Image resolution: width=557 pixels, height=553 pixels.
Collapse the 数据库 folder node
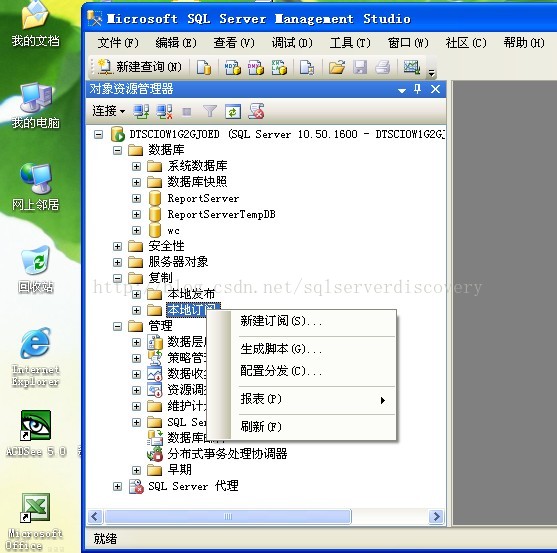tap(117, 151)
